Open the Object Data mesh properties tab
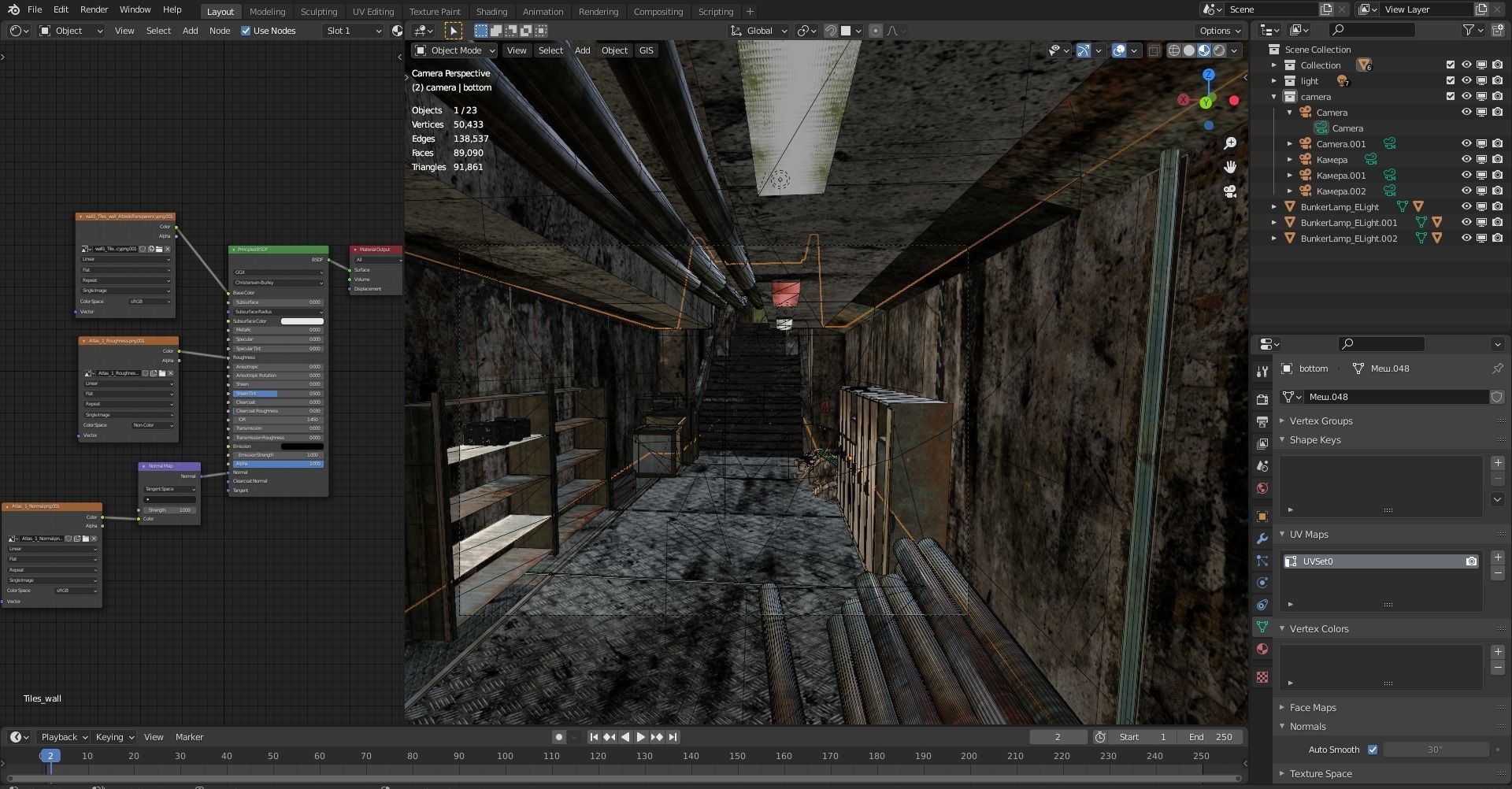 (x=1262, y=627)
